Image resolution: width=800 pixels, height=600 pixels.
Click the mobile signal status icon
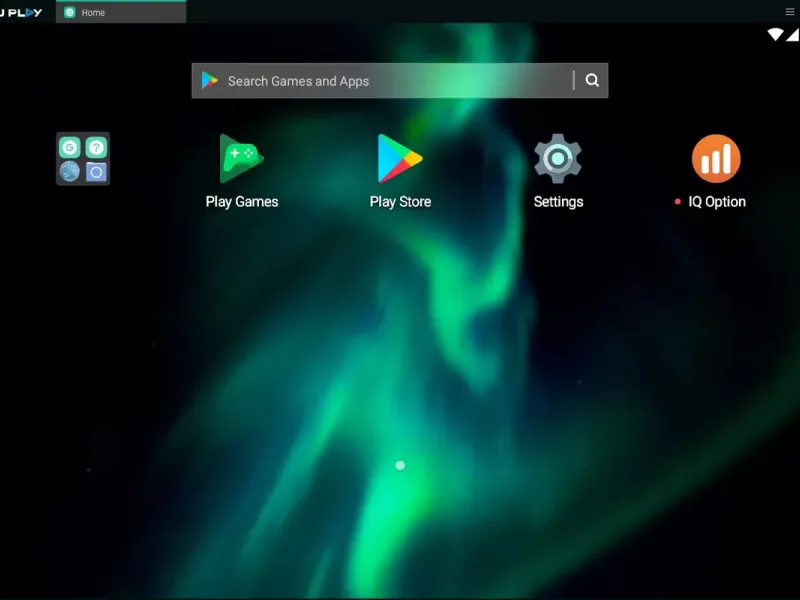[x=793, y=35]
